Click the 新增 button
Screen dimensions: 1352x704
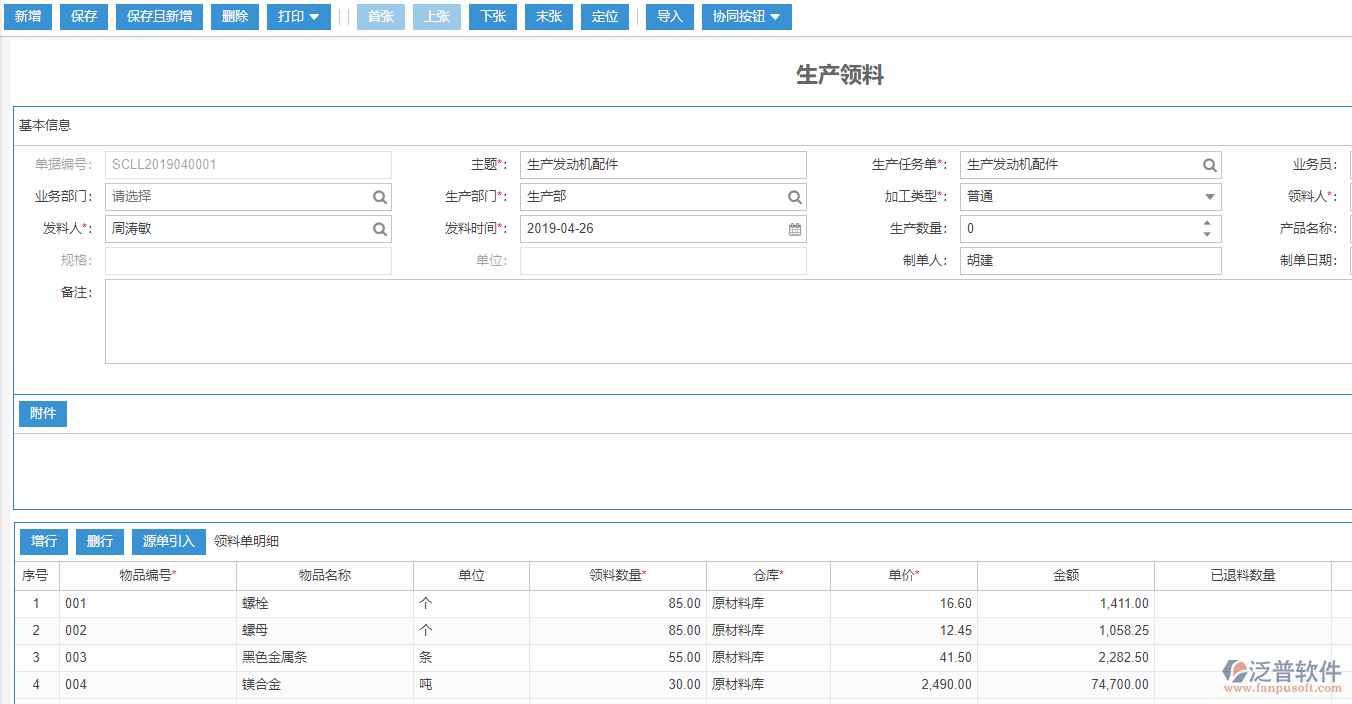pyautogui.click(x=28, y=17)
